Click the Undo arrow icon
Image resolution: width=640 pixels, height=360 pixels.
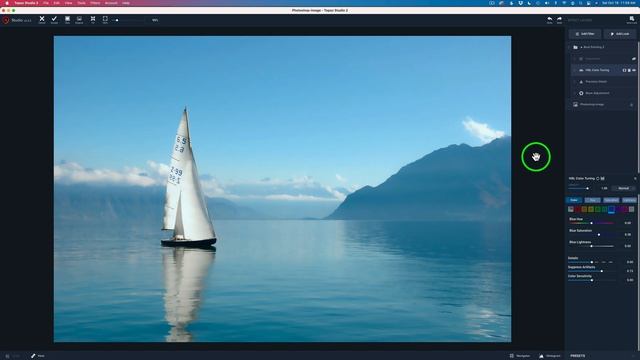(549, 19)
